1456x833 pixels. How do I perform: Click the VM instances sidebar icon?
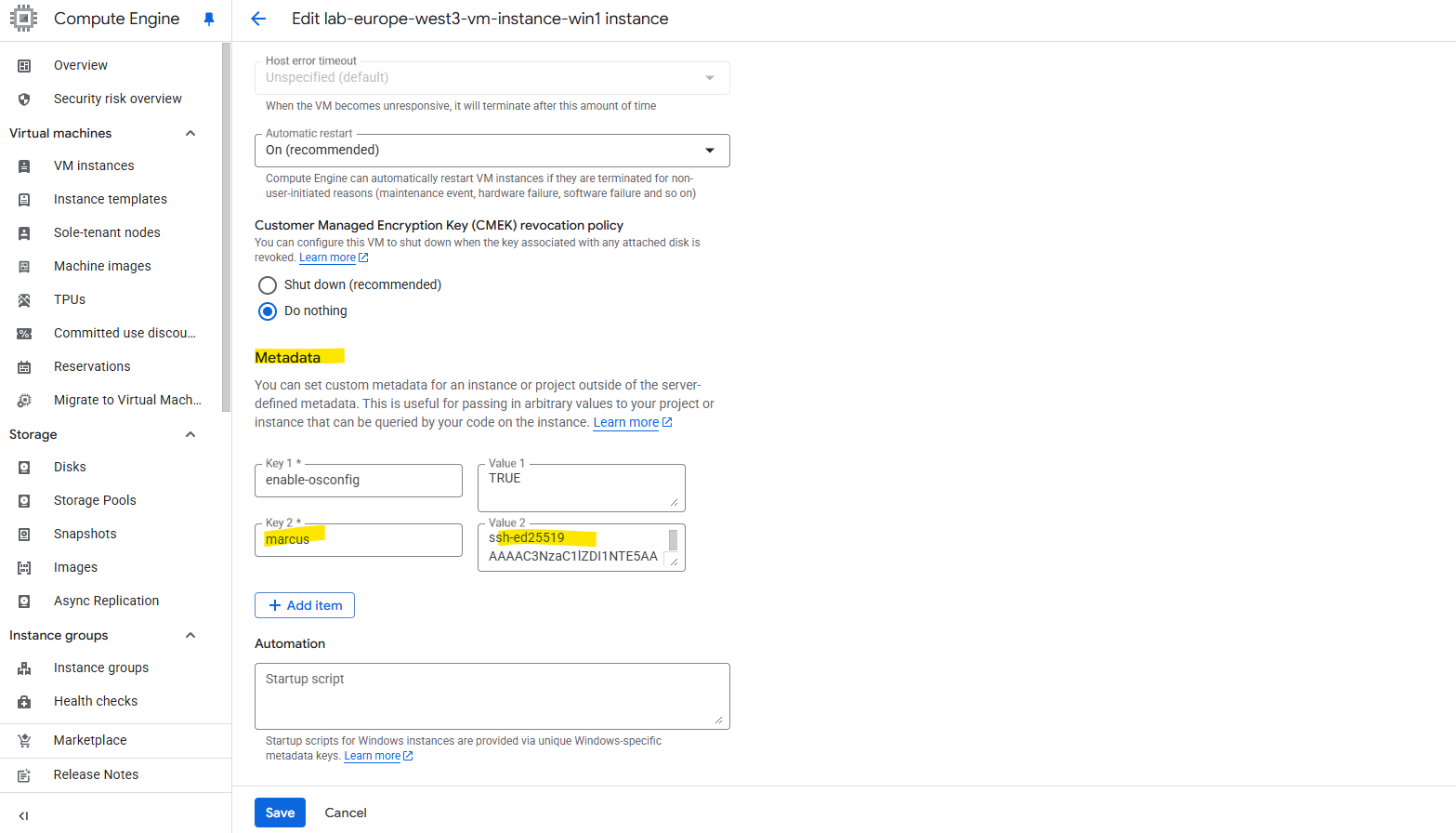24,165
